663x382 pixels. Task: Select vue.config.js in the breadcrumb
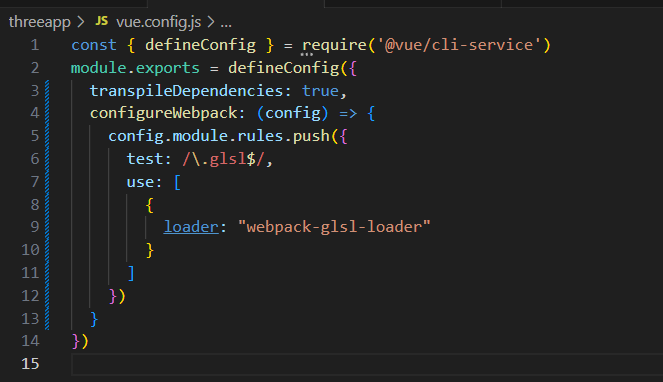click(159, 22)
